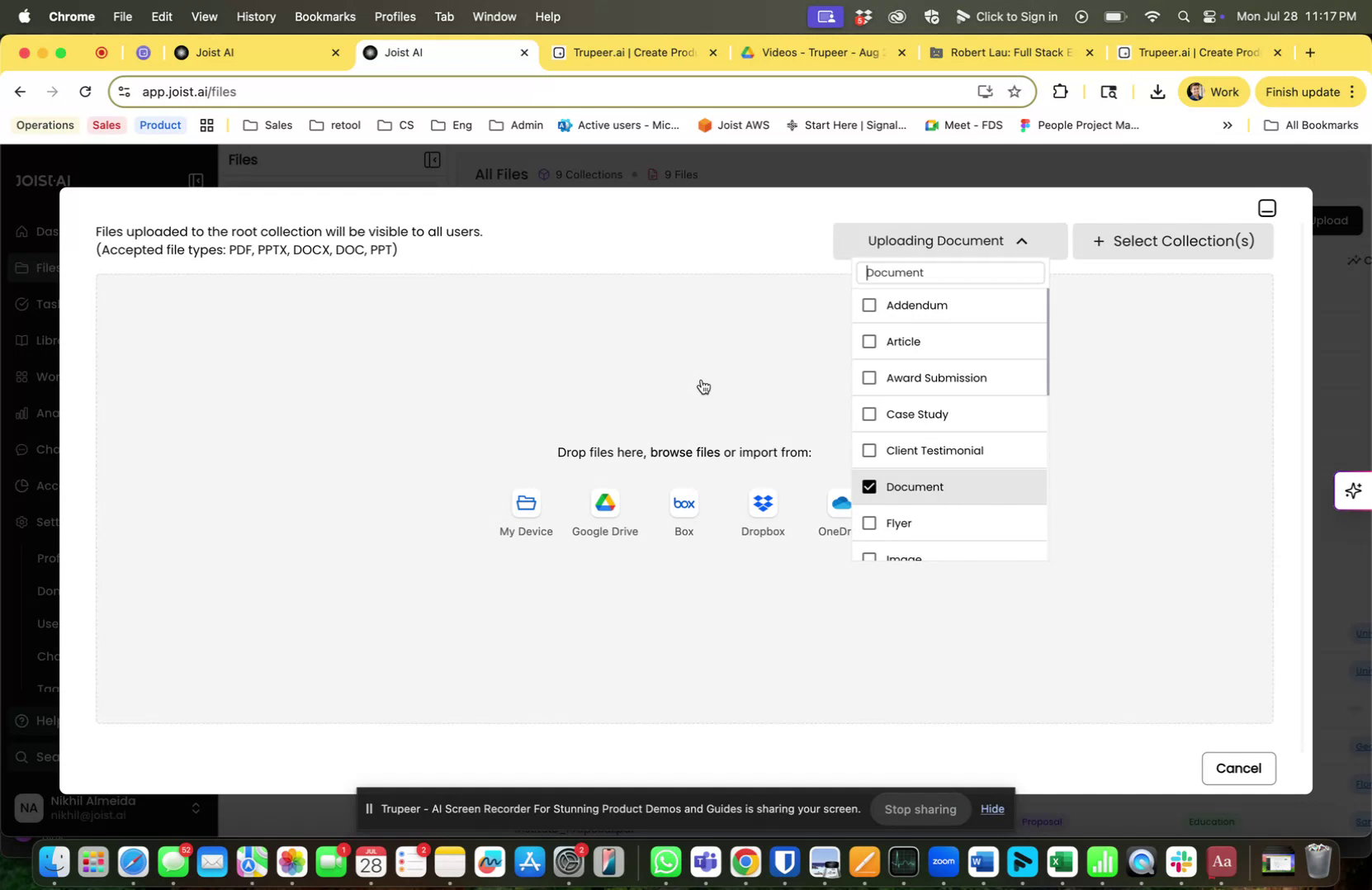Import files from Box
Viewport: 1372px width, 890px height.
pos(684,512)
